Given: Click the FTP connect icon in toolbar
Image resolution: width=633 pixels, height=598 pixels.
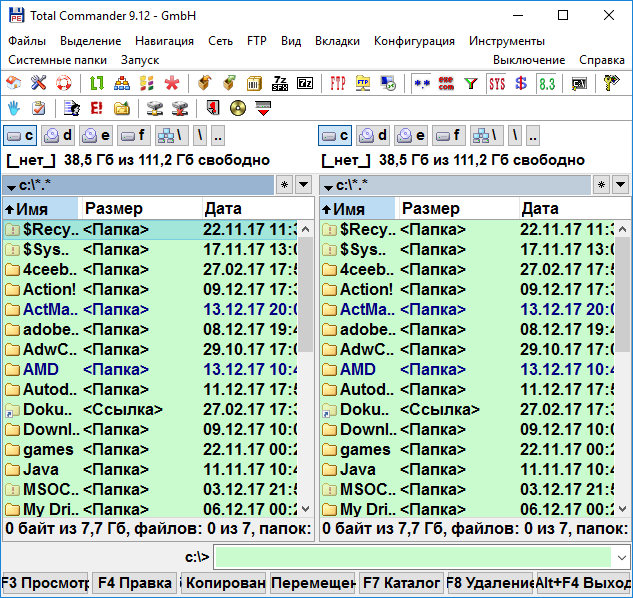Looking at the screenshot, I should 338,83.
